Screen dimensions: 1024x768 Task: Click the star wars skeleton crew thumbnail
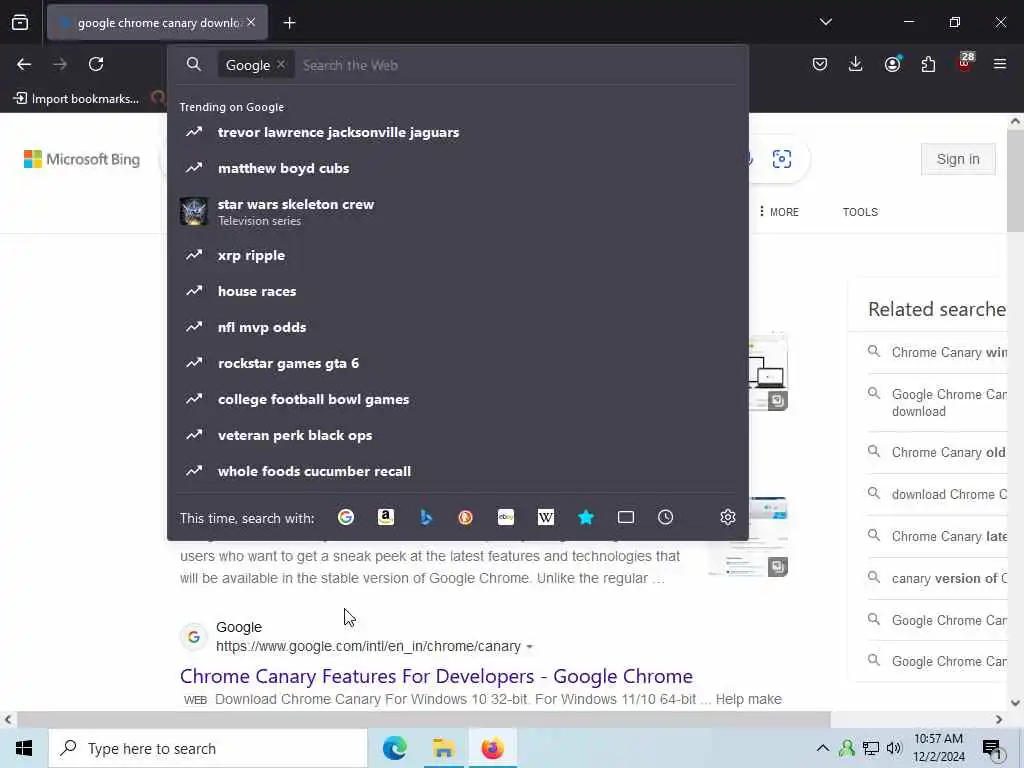(x=194, y=212)
